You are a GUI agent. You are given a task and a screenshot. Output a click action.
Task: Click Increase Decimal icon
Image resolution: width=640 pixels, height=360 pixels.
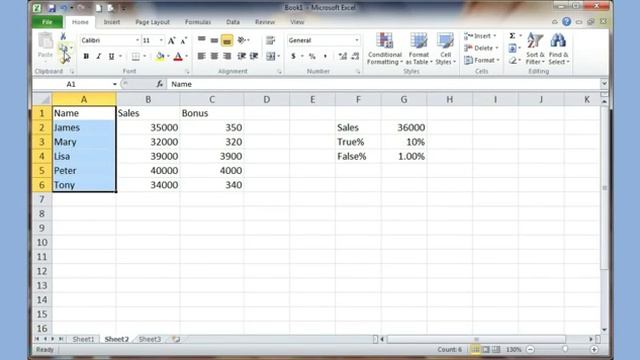click(342, 56)
